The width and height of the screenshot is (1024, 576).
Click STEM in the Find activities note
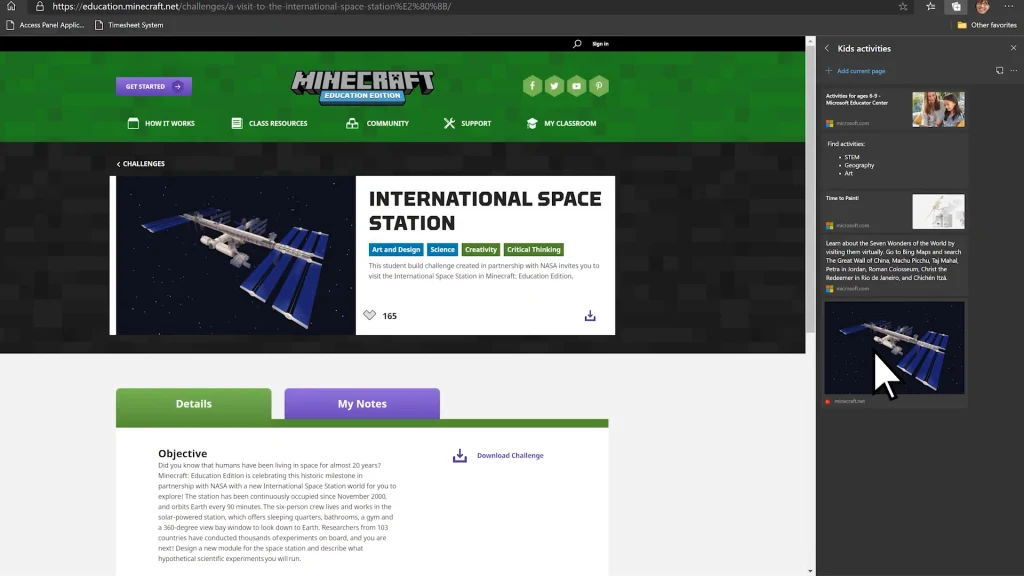point(852,157)
